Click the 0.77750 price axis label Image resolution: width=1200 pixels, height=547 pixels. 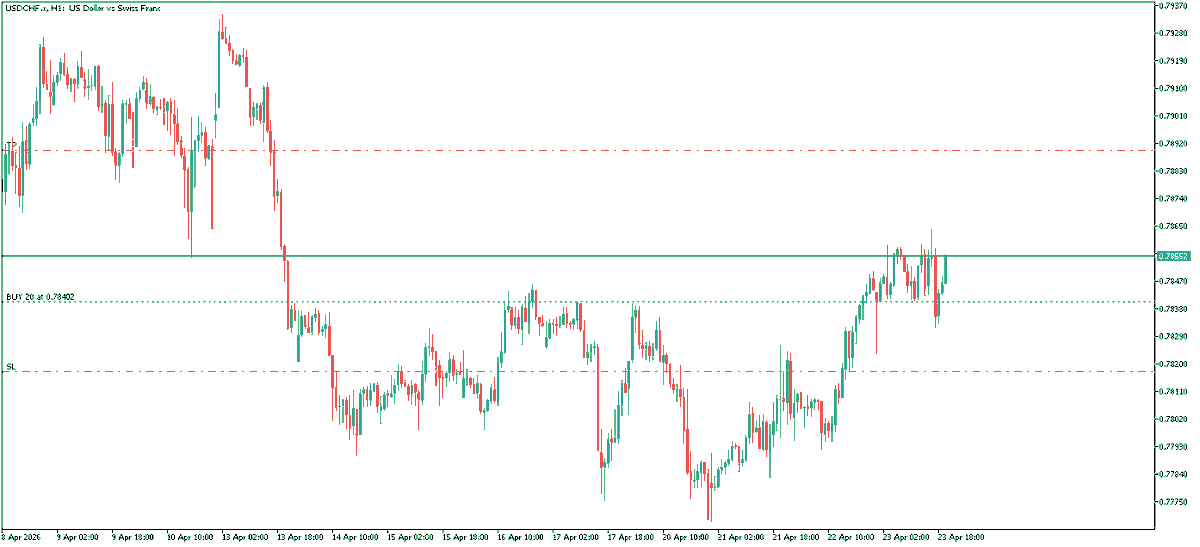pos(1173,502)
